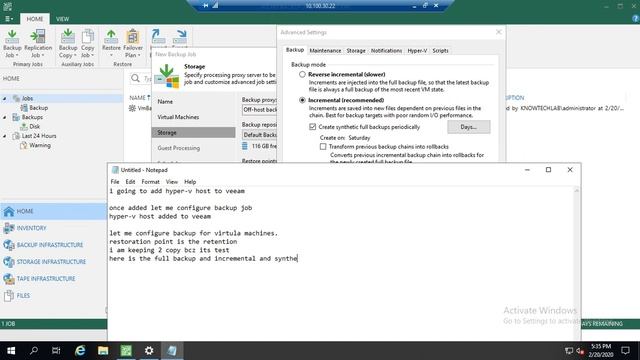The image size is (640, 360).
Task: Switch to the VIEW ribbon tab
Action: (62, 19)
